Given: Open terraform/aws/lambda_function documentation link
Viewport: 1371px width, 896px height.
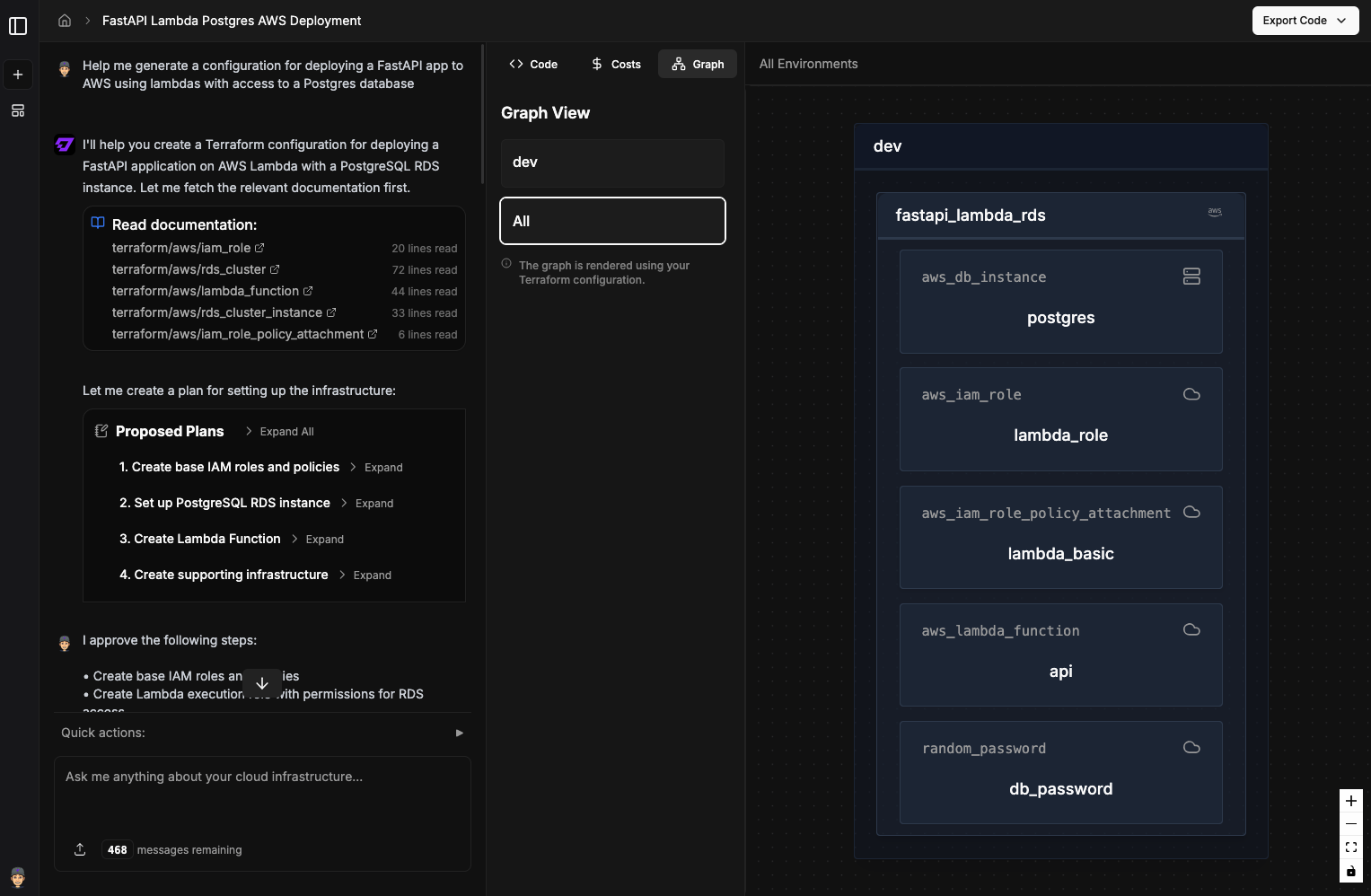Looking at the screenshot, I should pyautogui.click(x=206, y=291).
